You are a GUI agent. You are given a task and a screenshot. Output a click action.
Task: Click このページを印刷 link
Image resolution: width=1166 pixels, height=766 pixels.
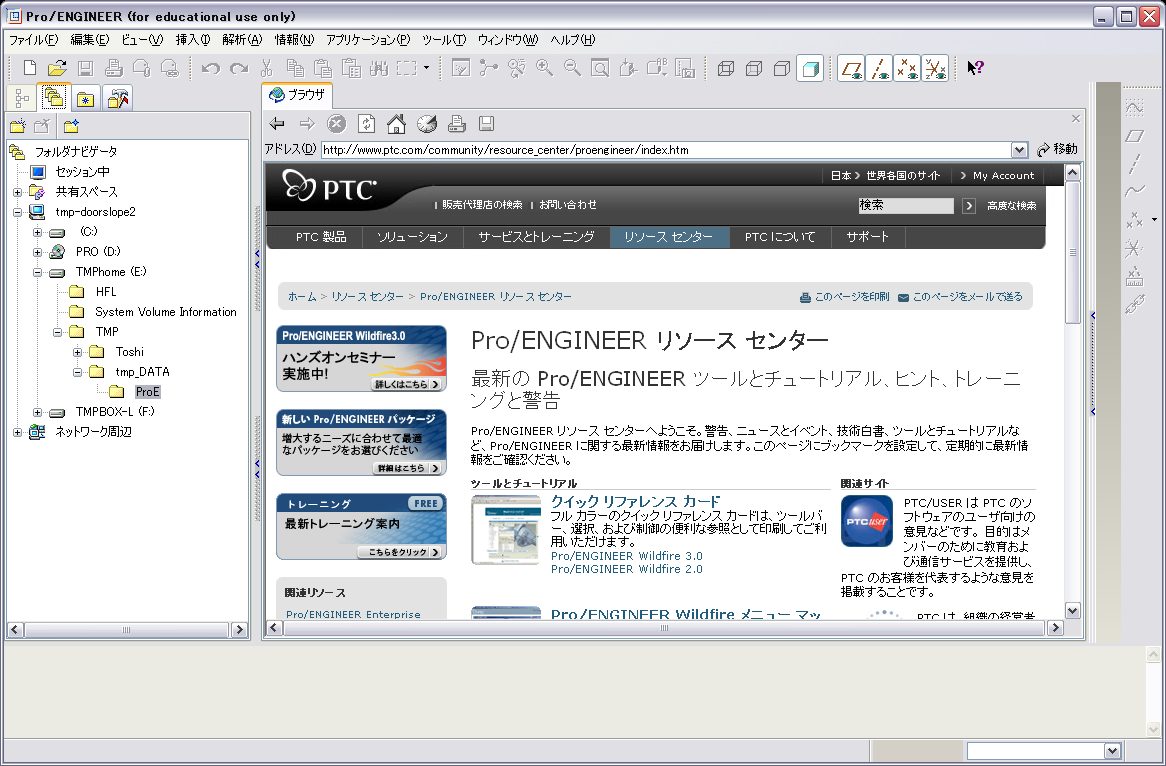(844, 297)
